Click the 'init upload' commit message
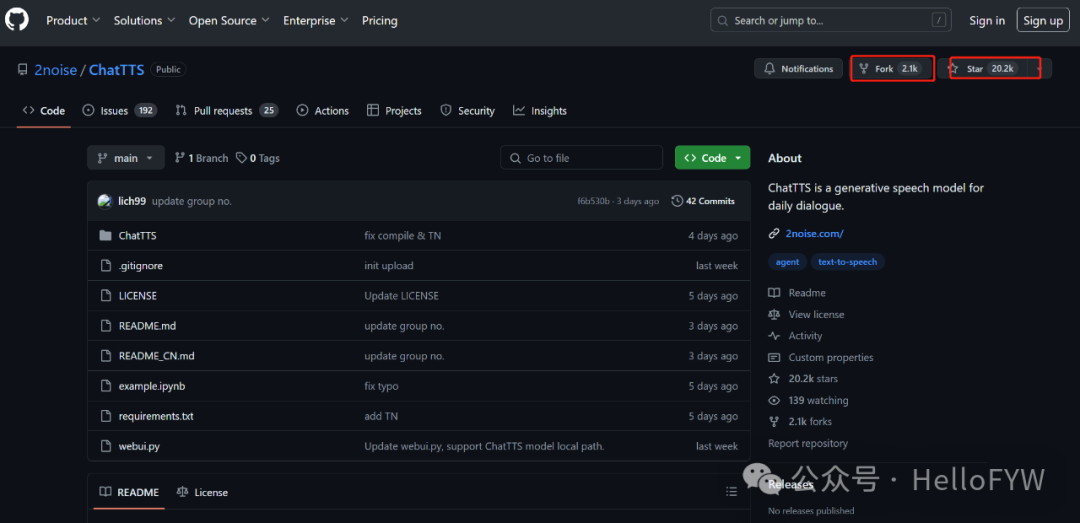 click(x=389, y=266)
